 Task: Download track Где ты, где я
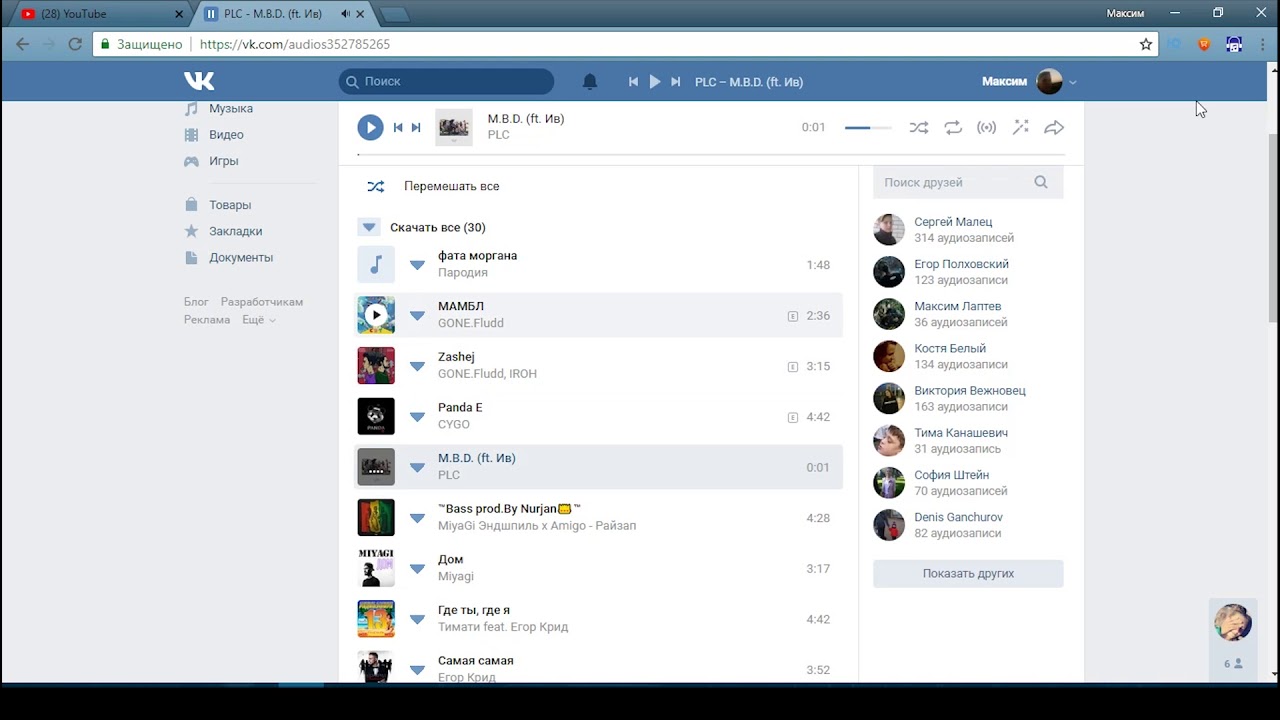417,619
